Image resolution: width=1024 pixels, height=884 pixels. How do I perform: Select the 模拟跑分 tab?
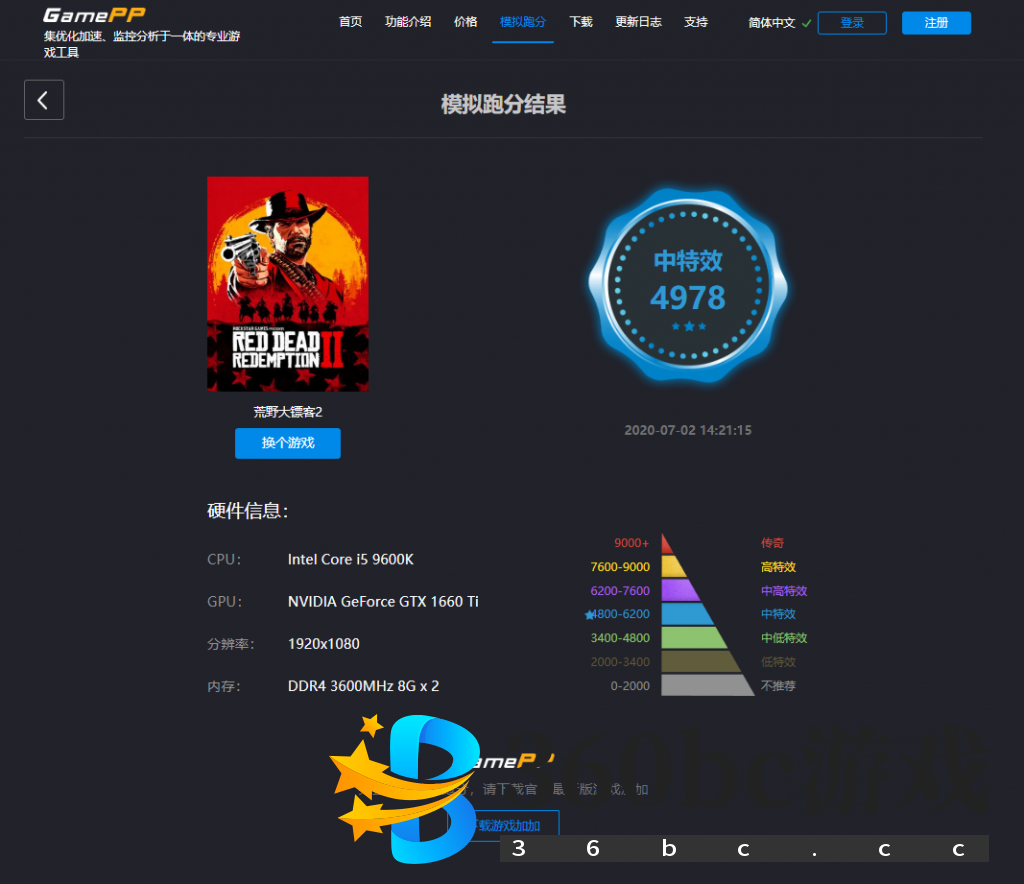click(522, 22)
